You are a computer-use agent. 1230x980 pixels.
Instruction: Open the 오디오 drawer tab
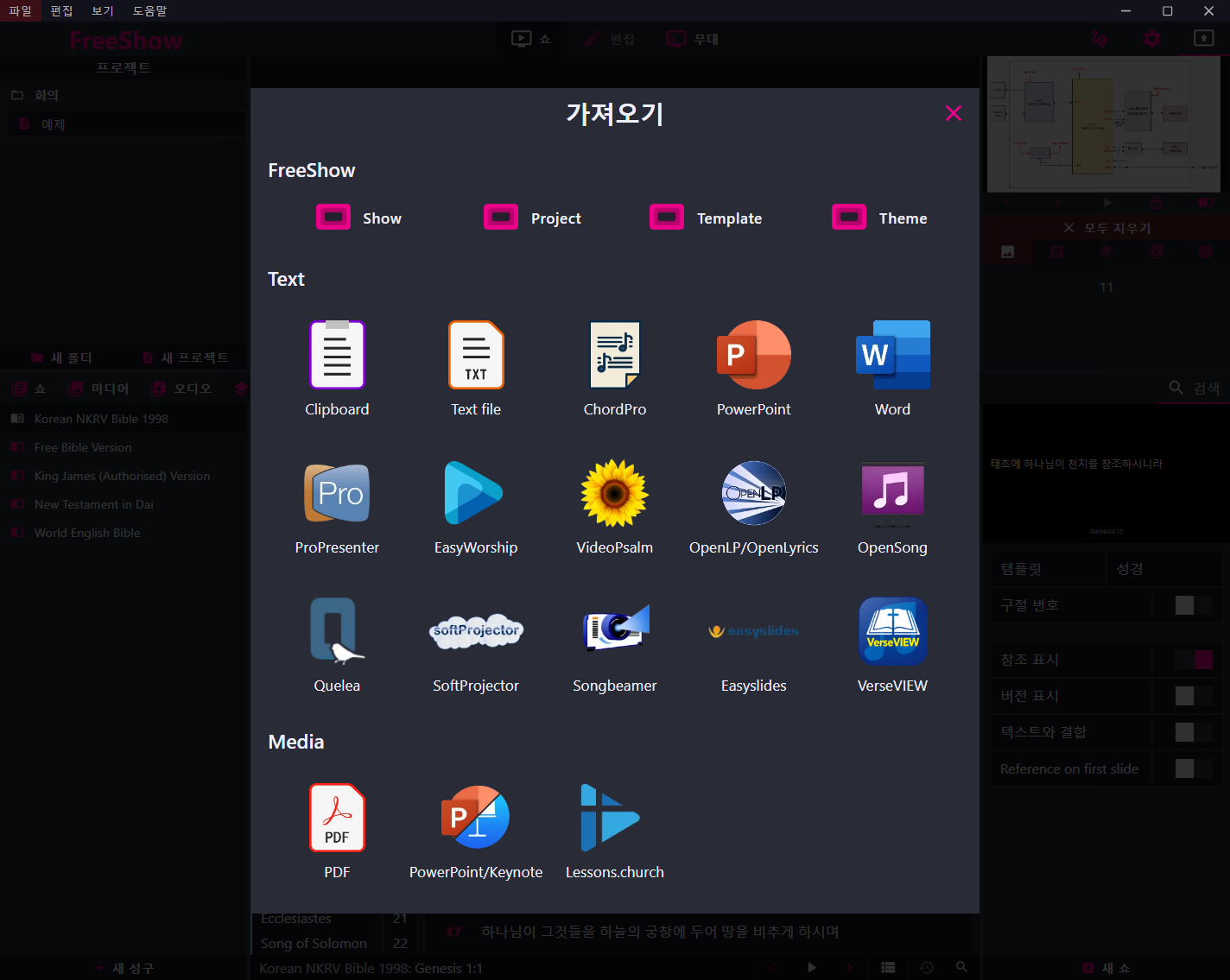click(181, 389)
